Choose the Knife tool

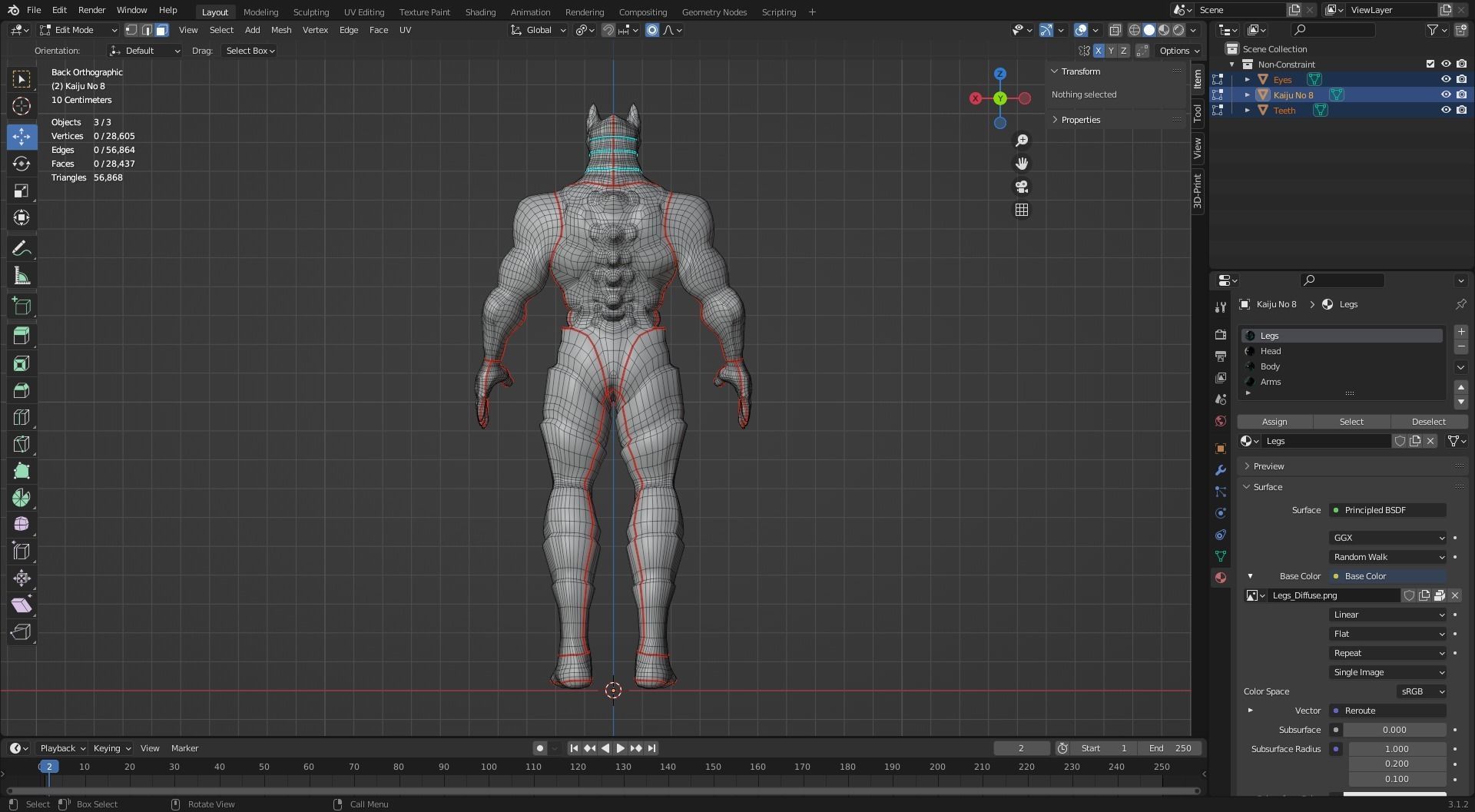point(22,444)
